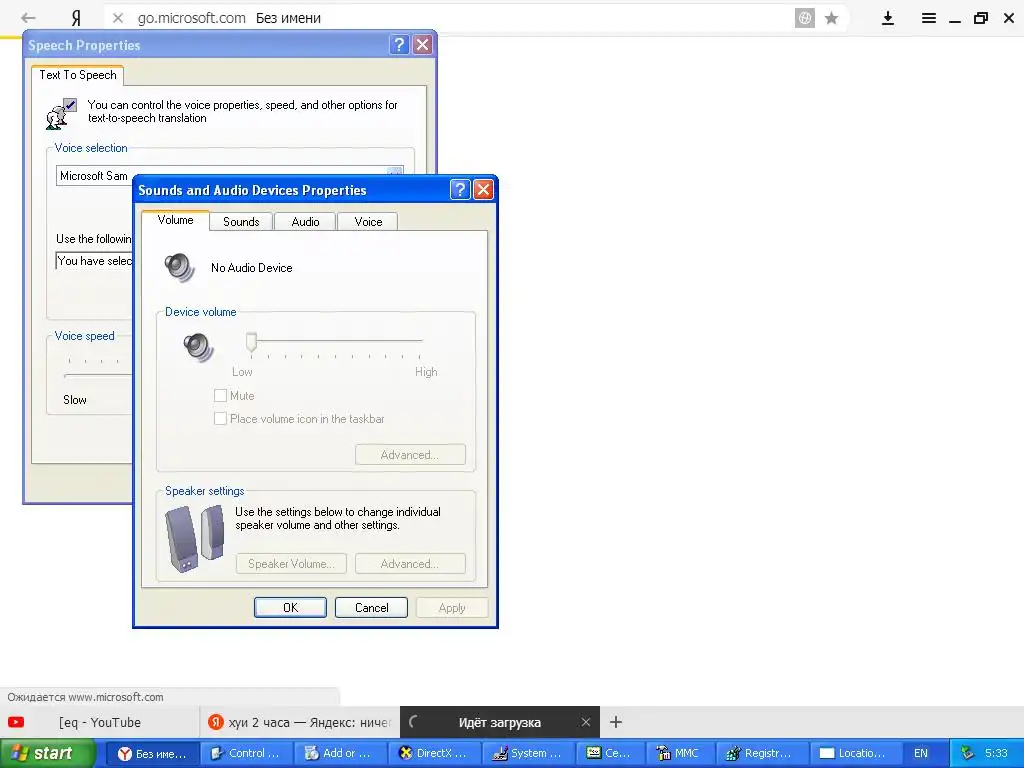1024x768 pixels.
Task: Switch to DirectX taskbar item
Action: coord(434,753)
